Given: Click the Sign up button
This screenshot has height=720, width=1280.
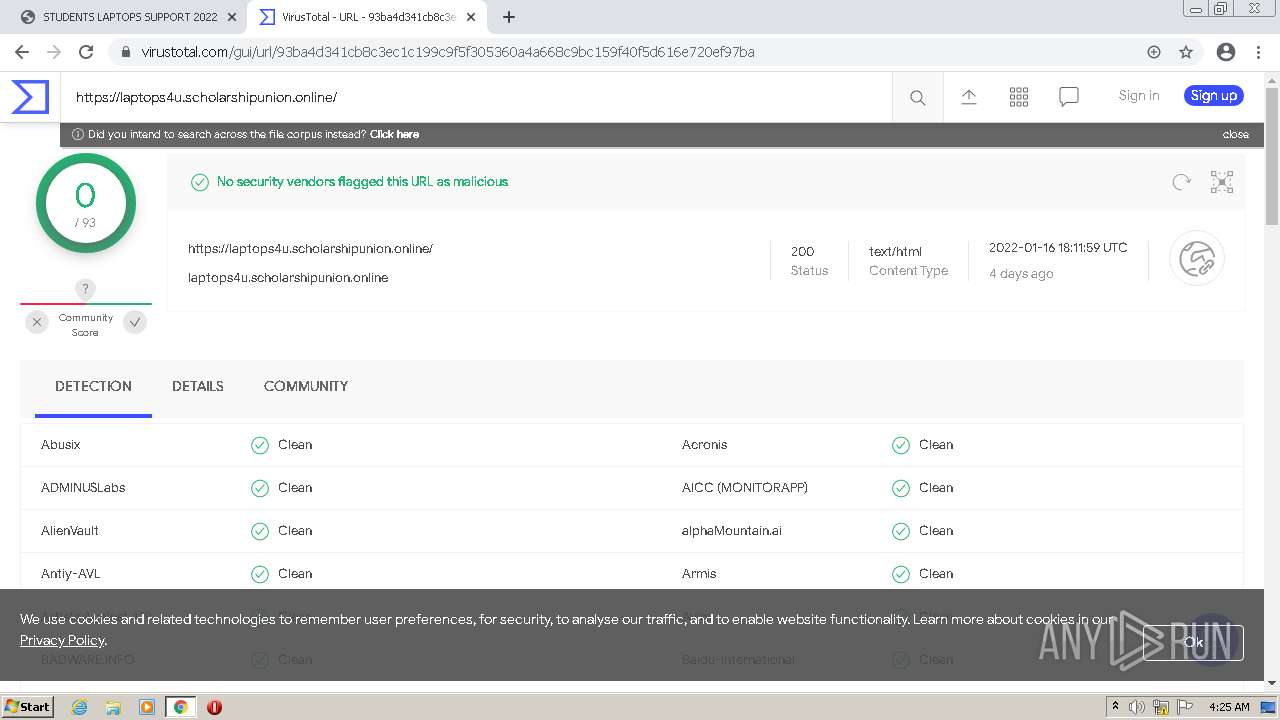Looking at the screenshot, I should click(1214, 96).
